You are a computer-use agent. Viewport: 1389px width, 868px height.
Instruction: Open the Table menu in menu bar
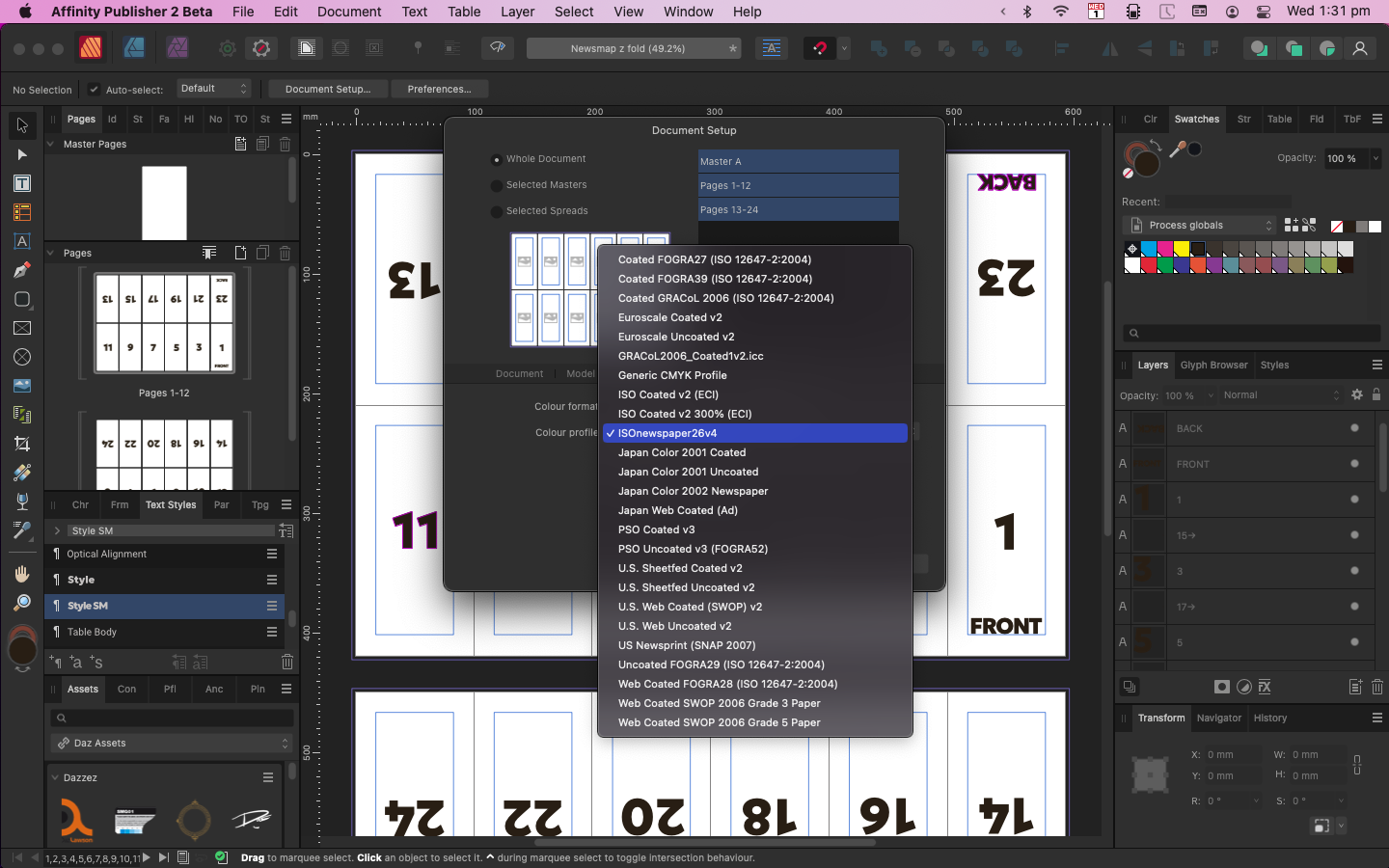click(464, 12)
